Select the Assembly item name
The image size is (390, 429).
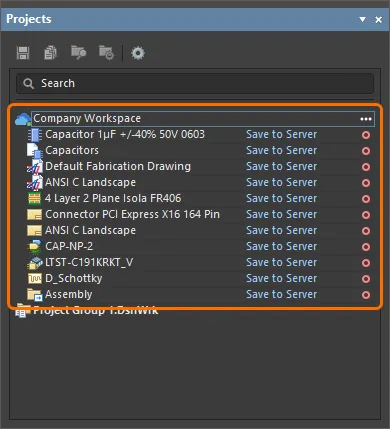[69, 294]
